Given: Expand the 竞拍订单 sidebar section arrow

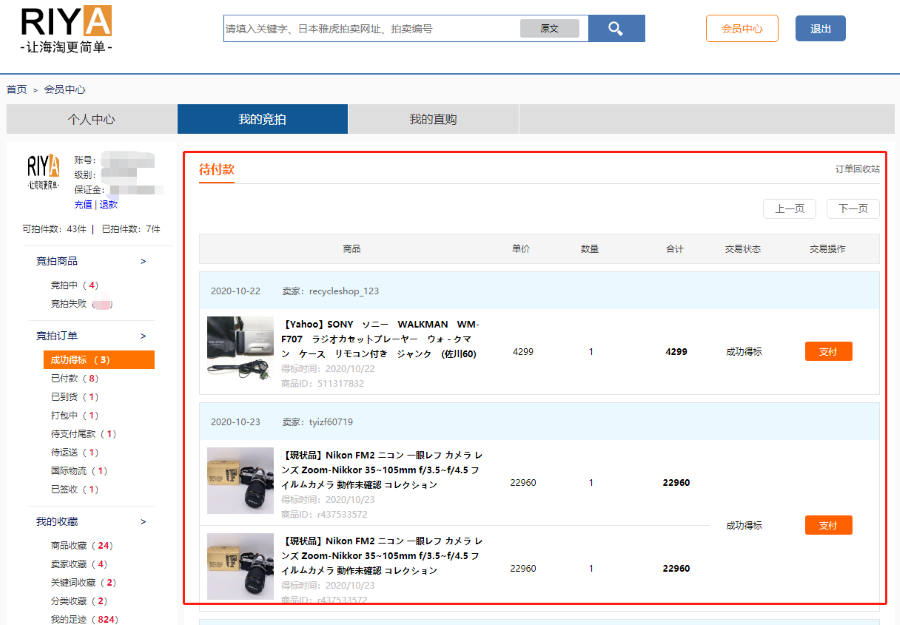Looking at the screenshot, I should click(143, 336).
